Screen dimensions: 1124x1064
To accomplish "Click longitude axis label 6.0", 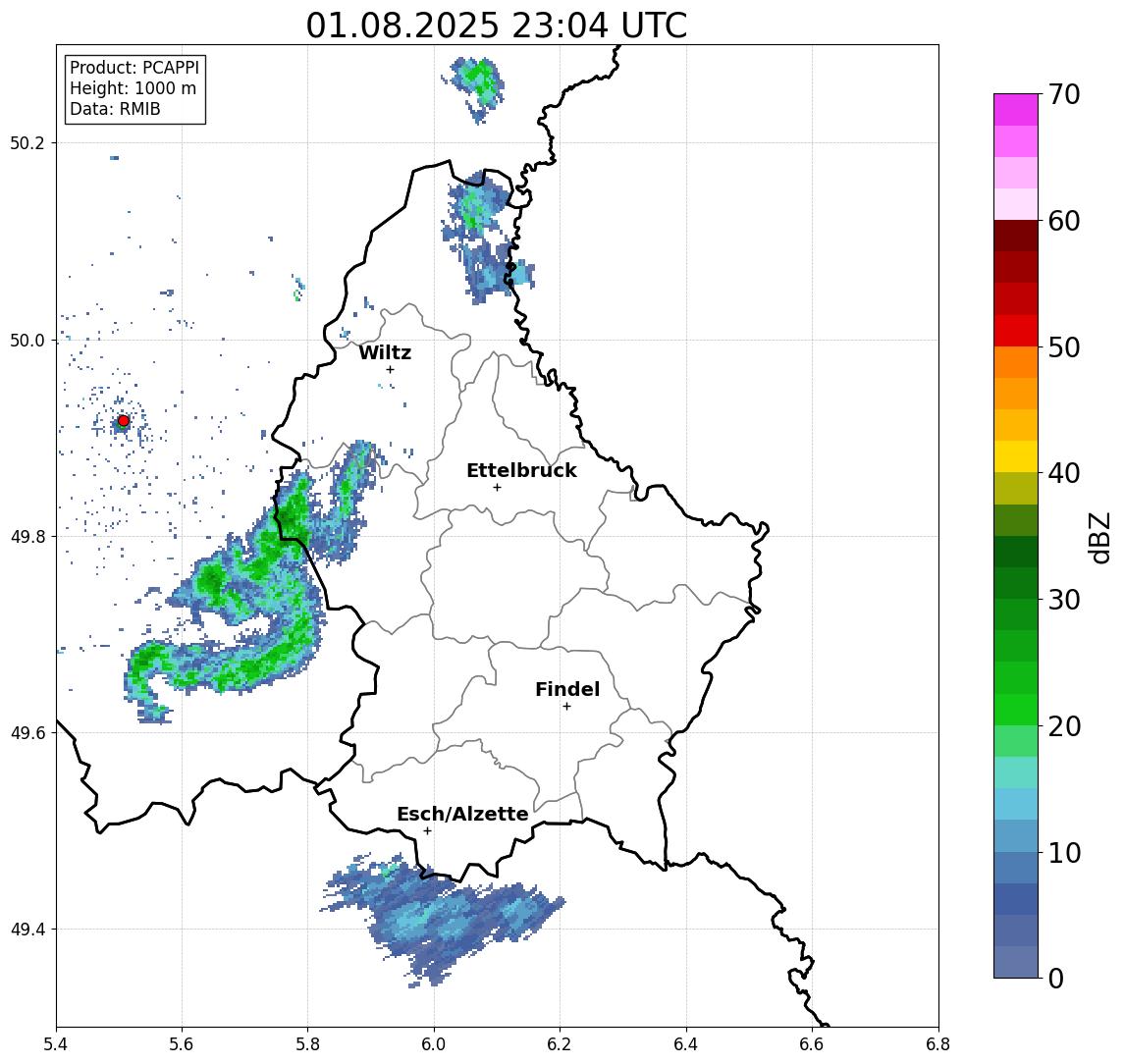I will pyautogui.click(x=434, y=1044).
